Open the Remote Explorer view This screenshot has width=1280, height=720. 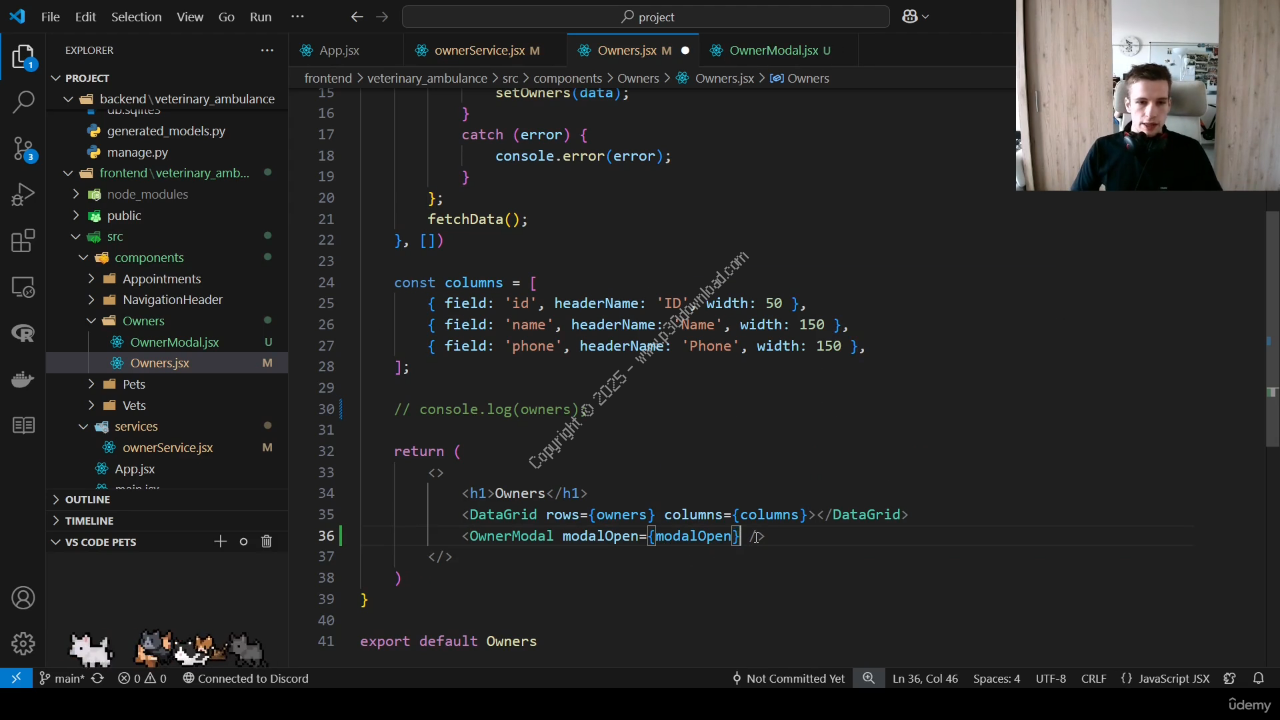(x=23, y=287)
